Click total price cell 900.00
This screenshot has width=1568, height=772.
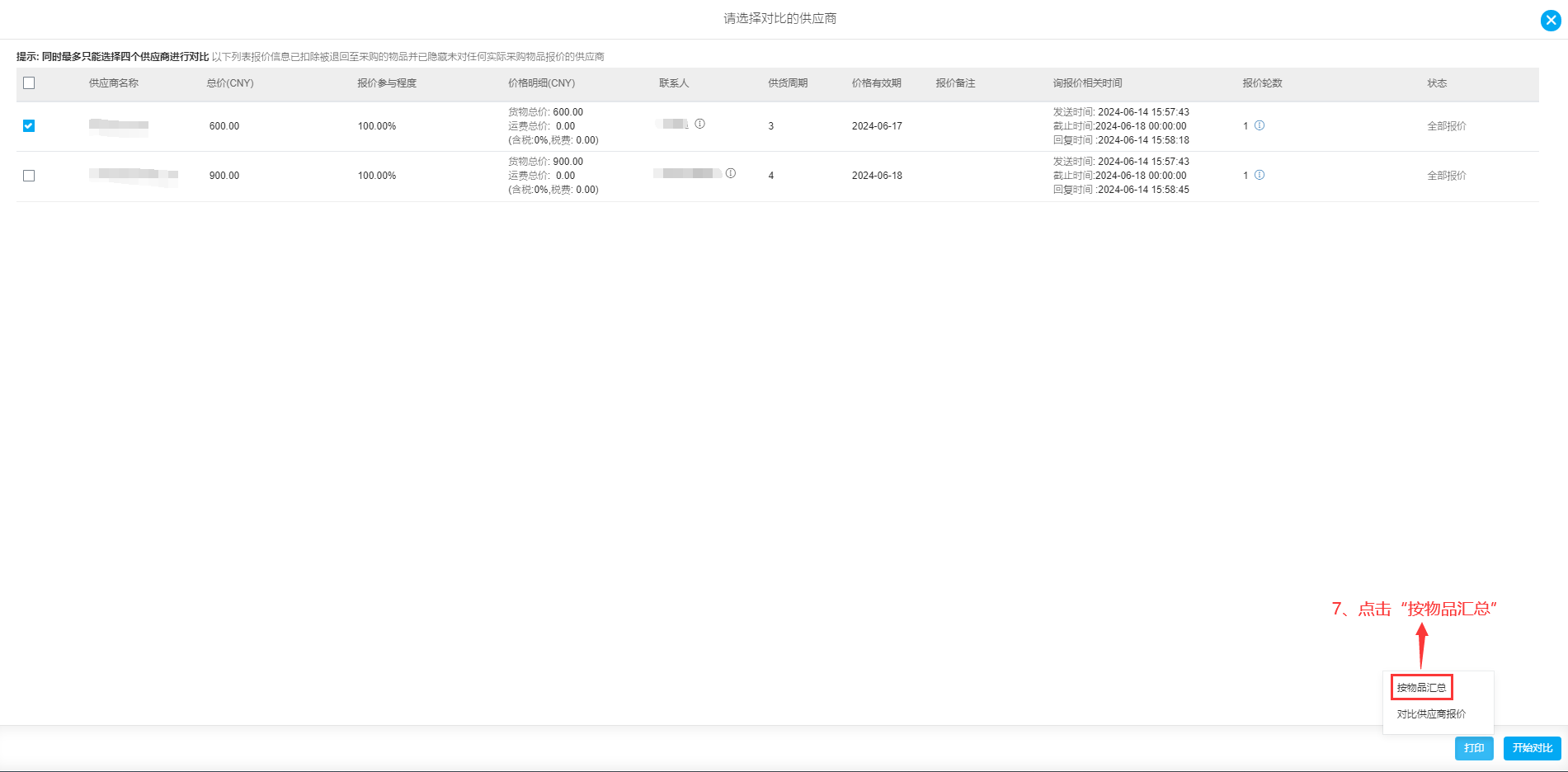[x=224, y=176]
